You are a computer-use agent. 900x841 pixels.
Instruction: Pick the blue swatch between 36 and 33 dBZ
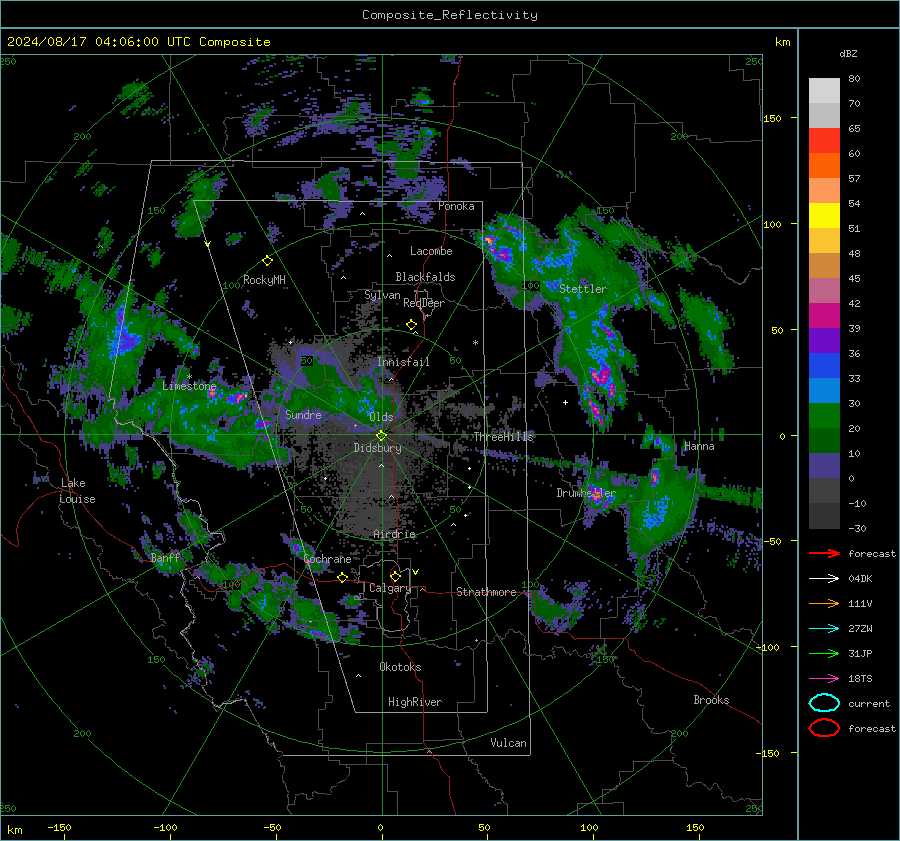click(824, 366)
